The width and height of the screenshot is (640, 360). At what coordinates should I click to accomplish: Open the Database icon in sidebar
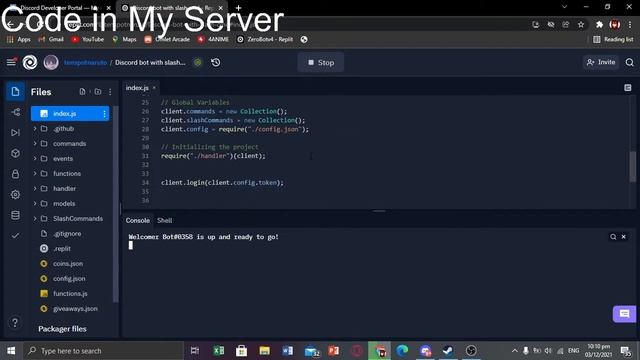pyautogui.click(x=16, y=215)
